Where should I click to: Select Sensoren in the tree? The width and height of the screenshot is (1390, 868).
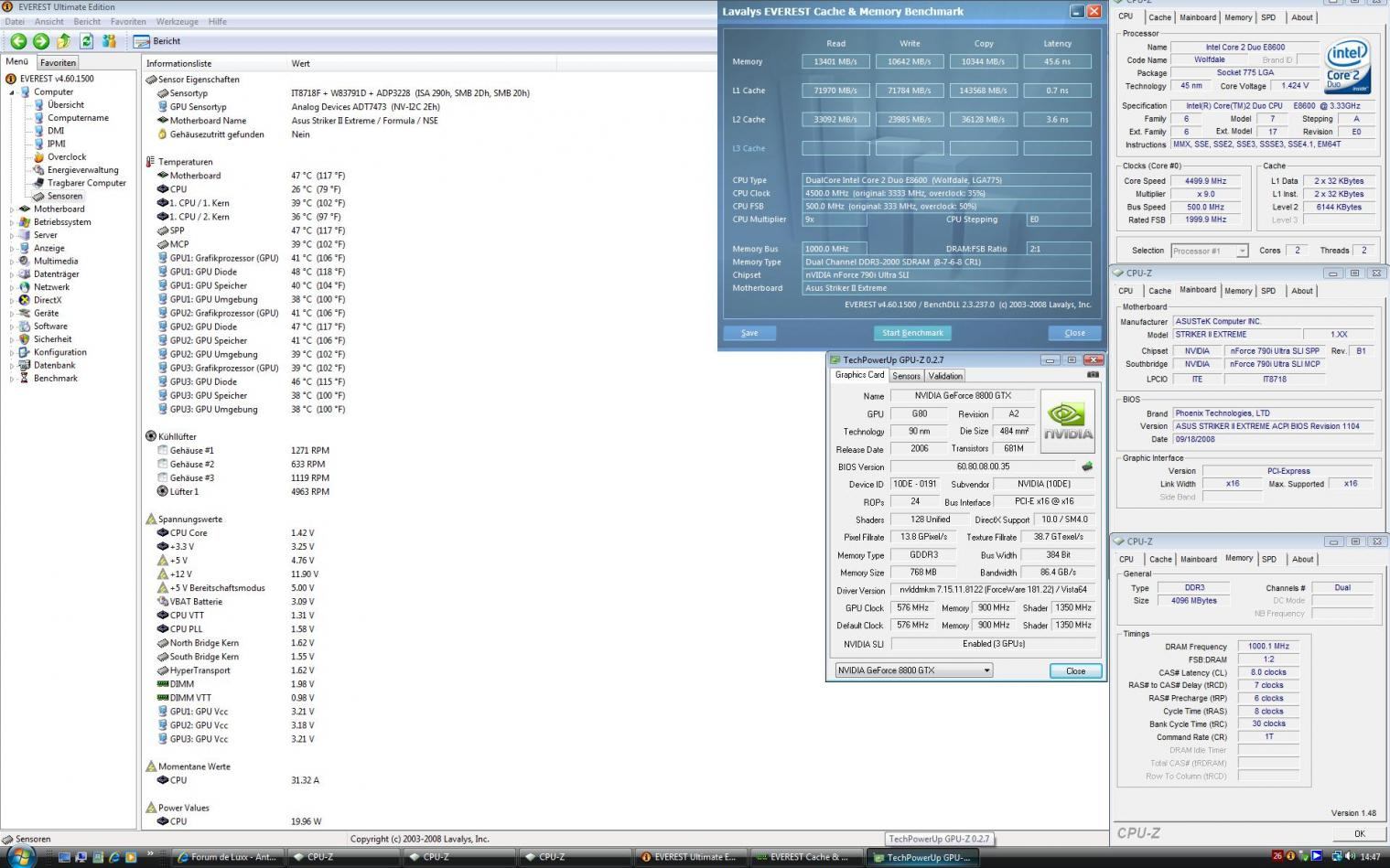coord(65,196)
